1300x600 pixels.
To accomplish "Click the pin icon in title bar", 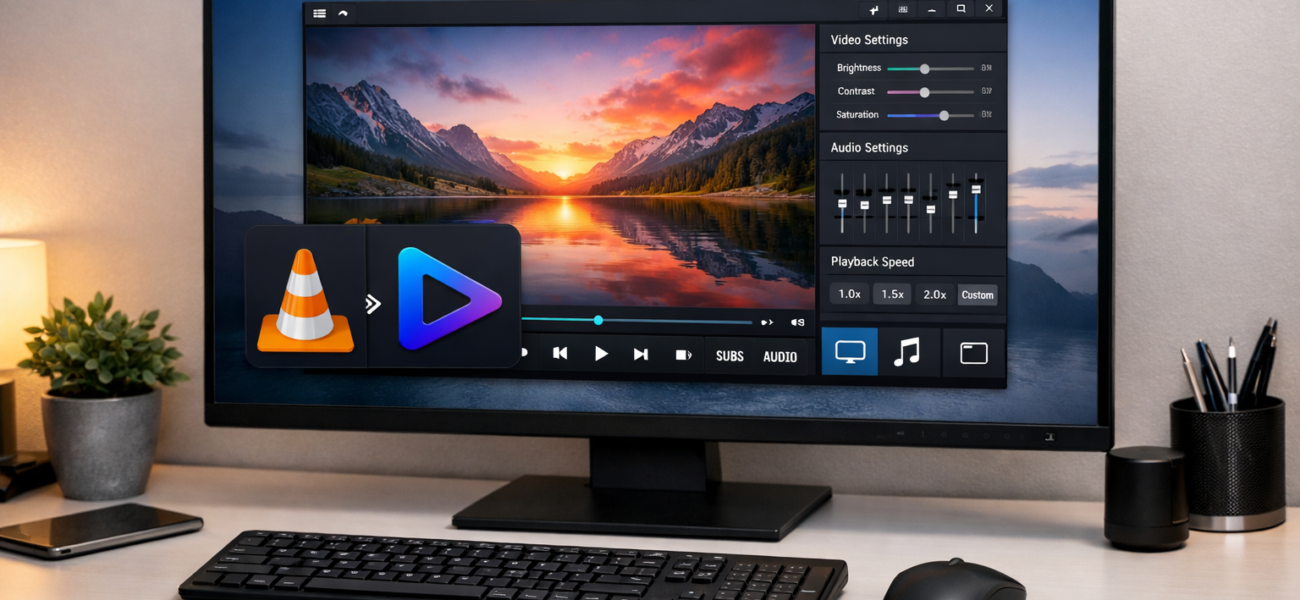I will click(874, 10).
